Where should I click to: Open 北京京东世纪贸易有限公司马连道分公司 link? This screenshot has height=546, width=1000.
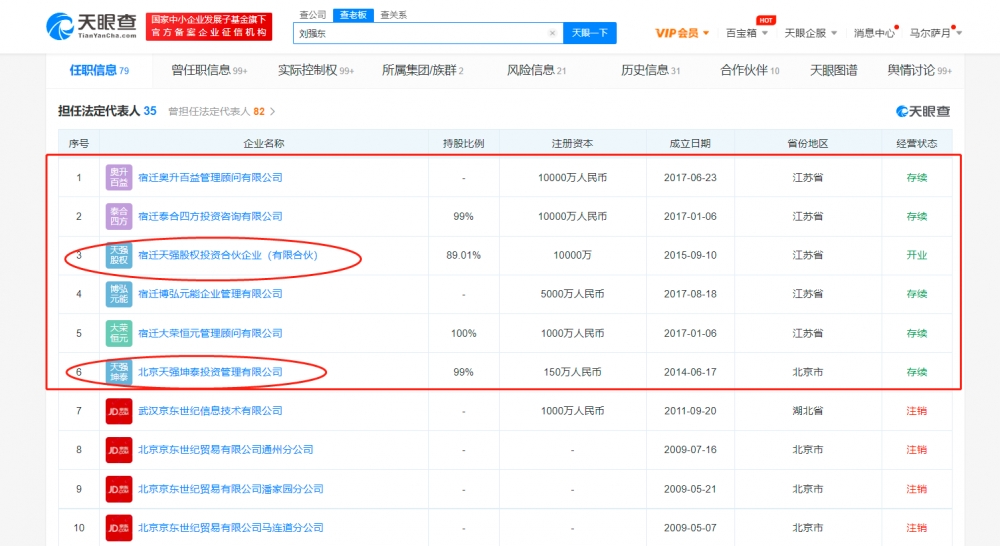[x=231, y=528]
